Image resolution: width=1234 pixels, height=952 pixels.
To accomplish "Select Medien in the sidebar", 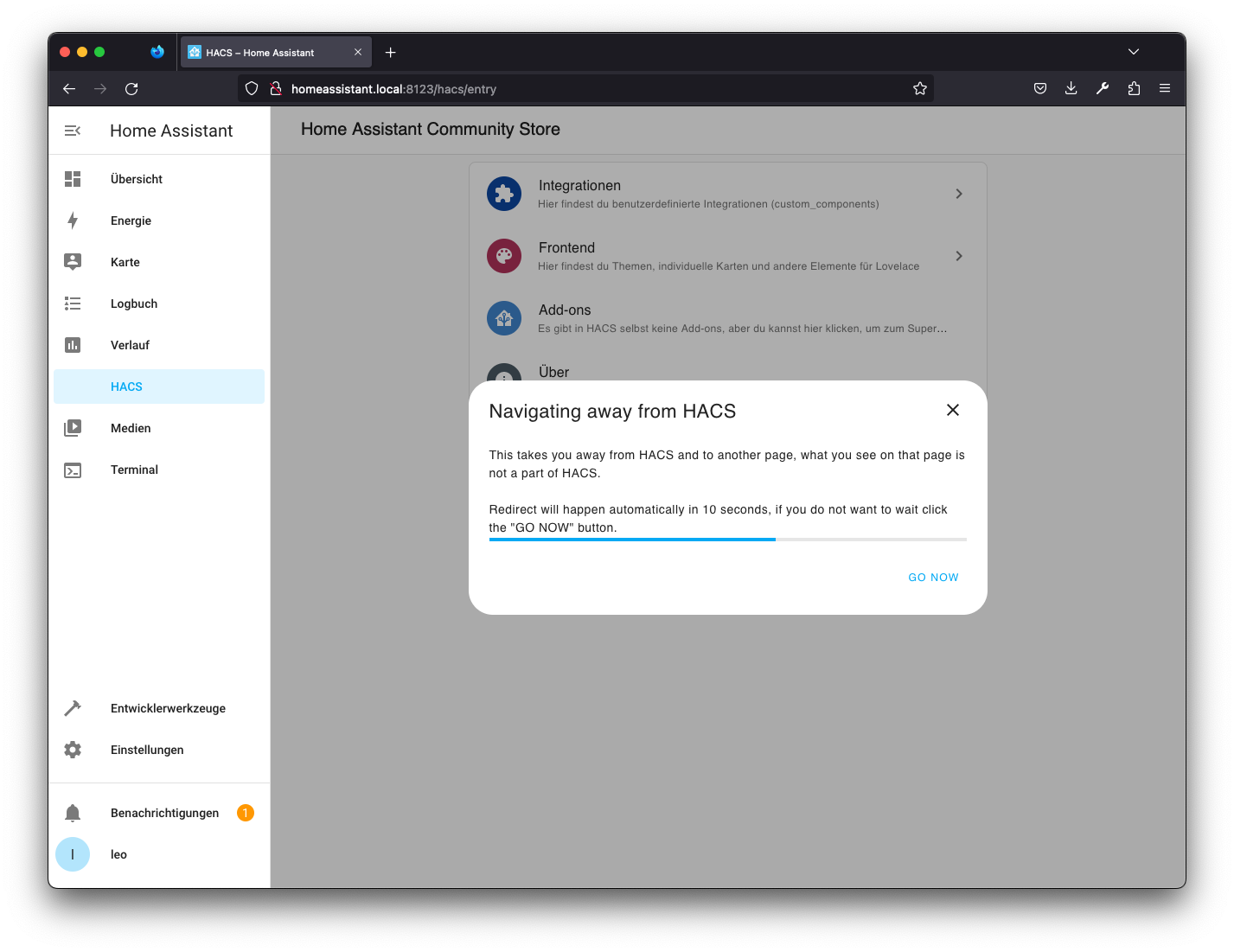I will click(131, 428).
